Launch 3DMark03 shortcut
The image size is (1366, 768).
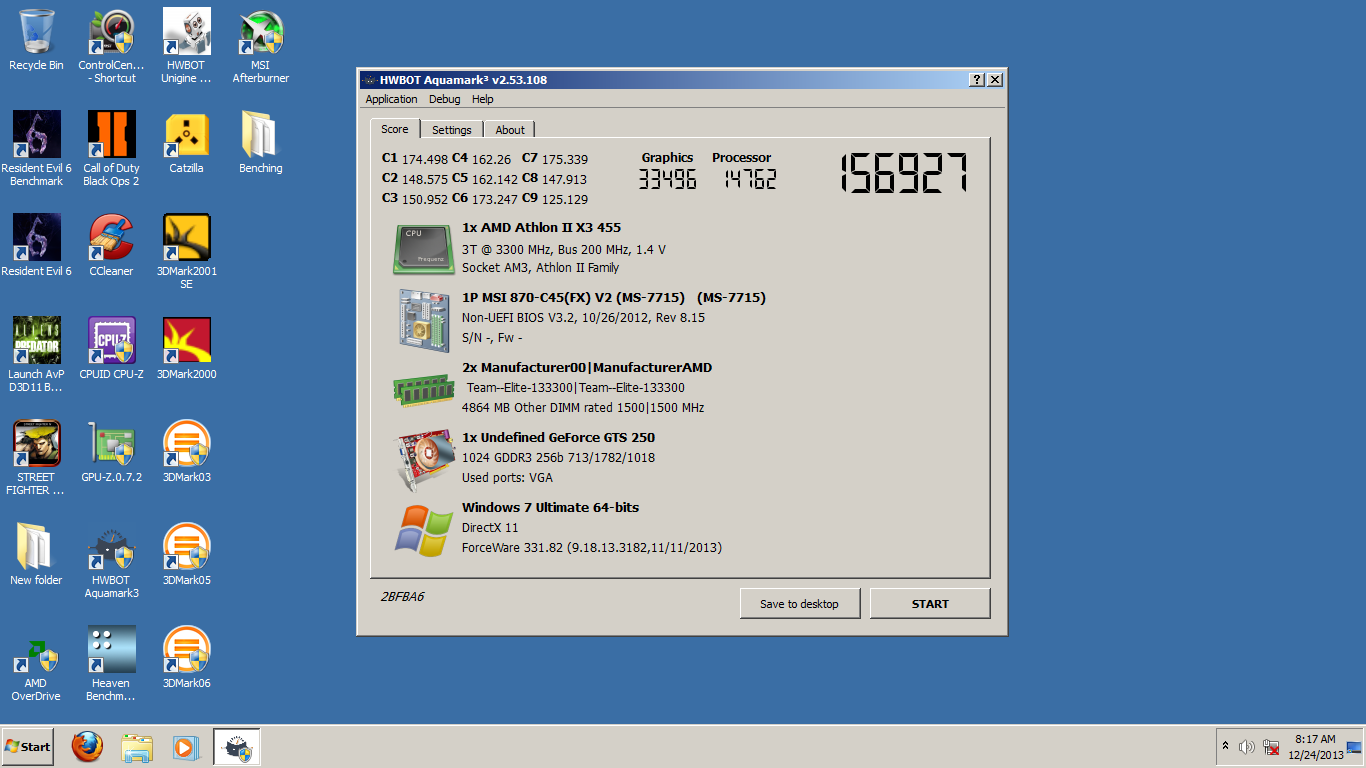186,451
